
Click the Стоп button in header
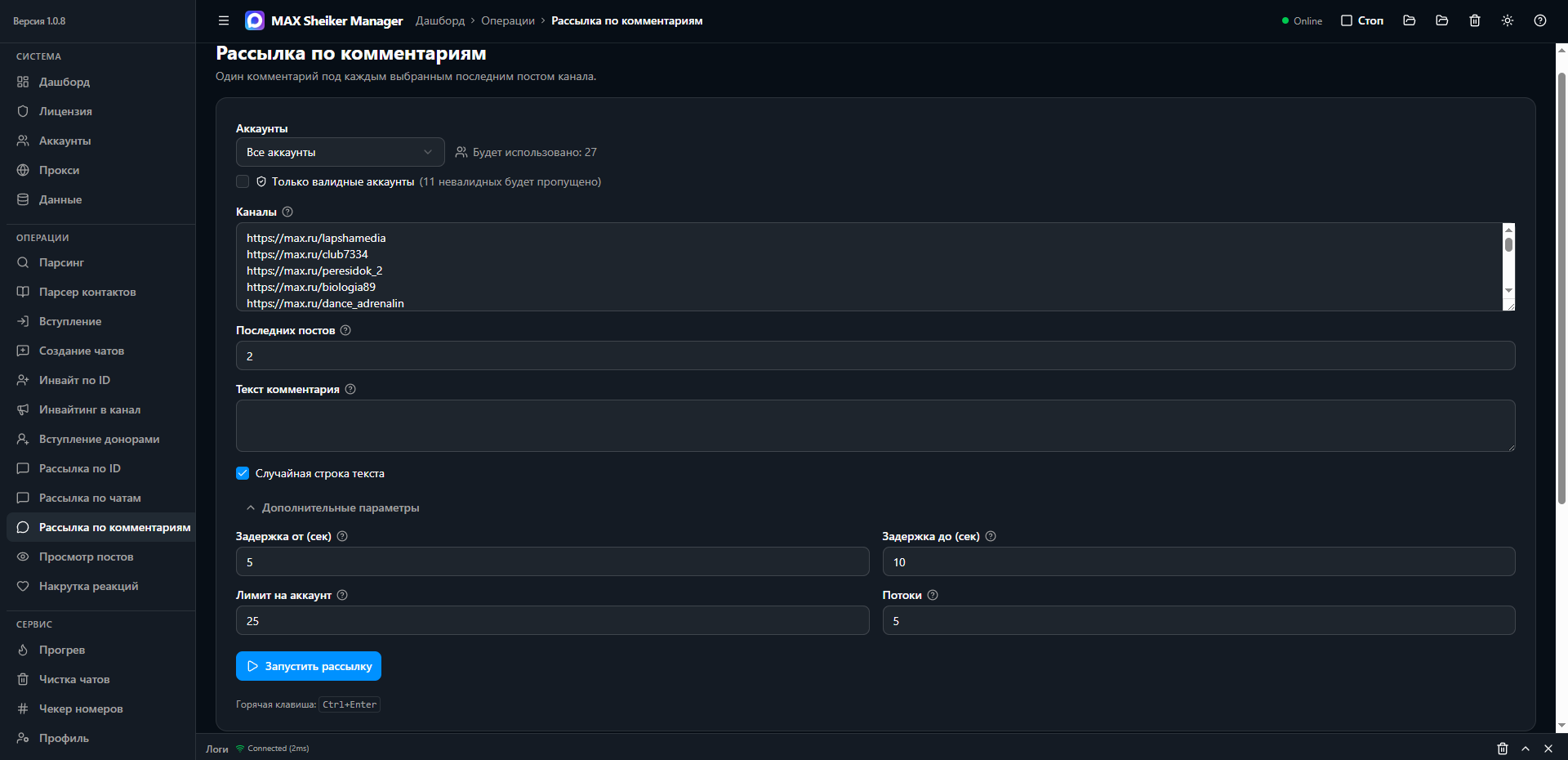[1362, 20]
